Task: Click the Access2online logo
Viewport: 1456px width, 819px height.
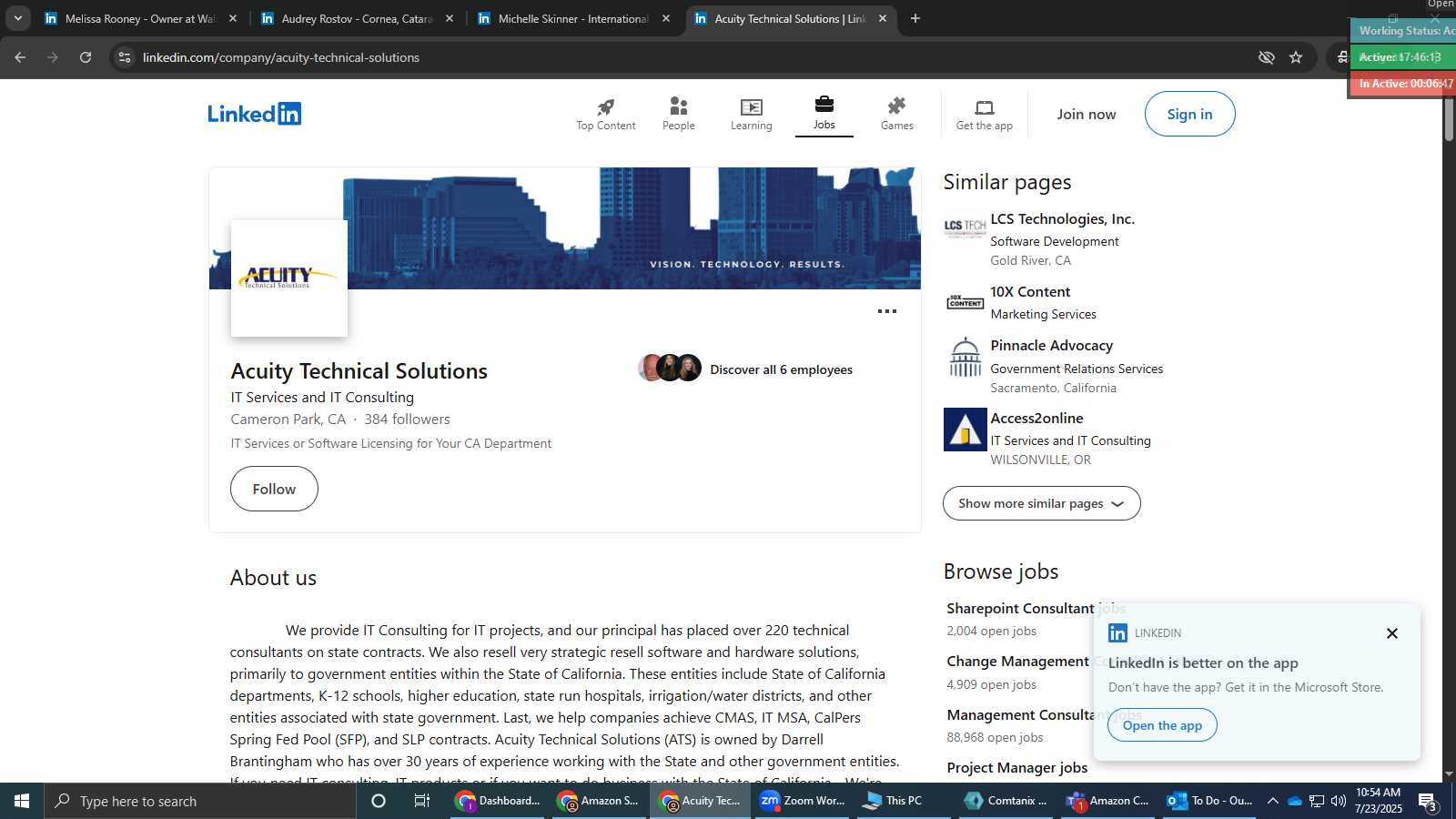Action: tap(965, 430)
